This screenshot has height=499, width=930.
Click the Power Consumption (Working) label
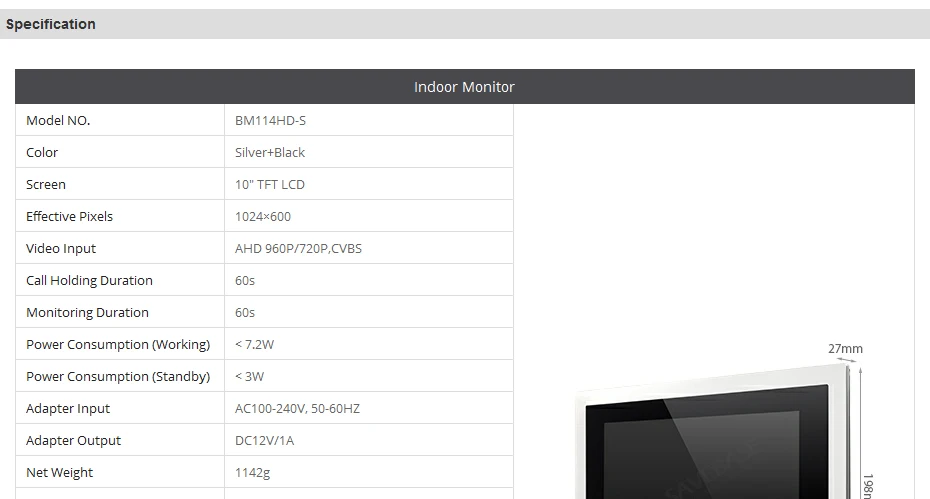point(118,345)
